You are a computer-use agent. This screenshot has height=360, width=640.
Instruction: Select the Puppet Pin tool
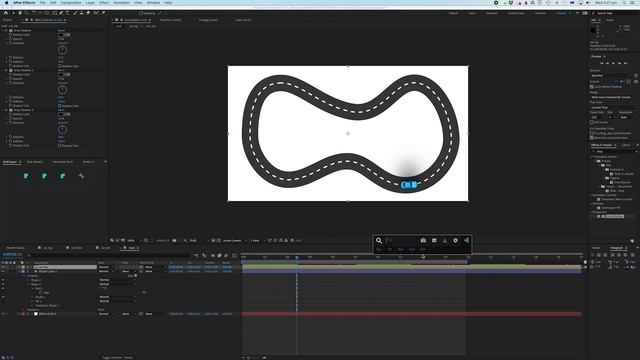click(x=104, y=13)
